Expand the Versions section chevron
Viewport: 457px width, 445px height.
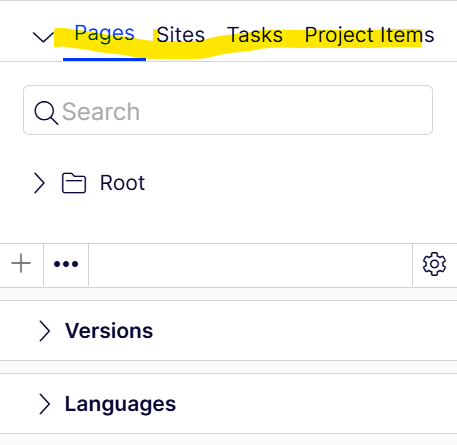pyautogui.click(x=44, y=331)
